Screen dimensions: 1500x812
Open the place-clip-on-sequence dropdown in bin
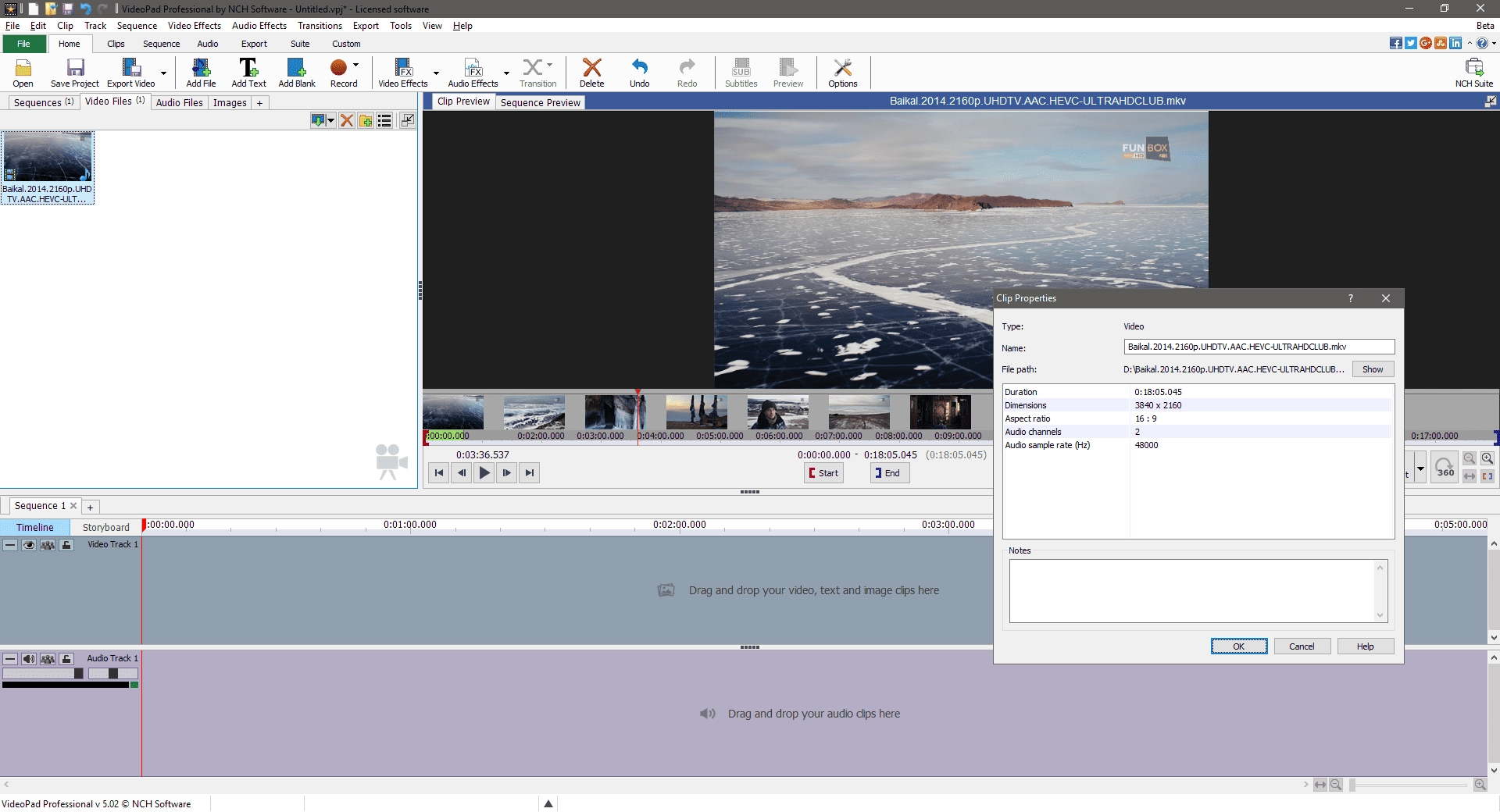331,120
